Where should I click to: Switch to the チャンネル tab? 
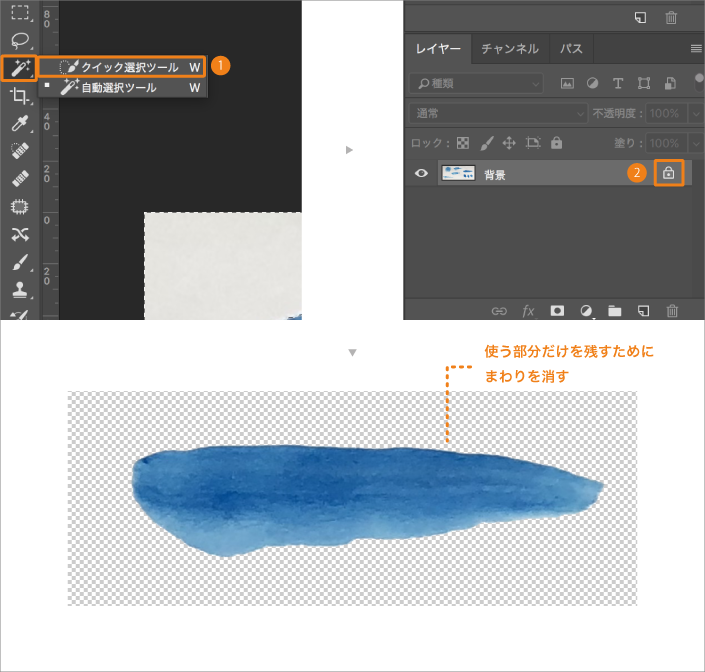tap(510, 49)
